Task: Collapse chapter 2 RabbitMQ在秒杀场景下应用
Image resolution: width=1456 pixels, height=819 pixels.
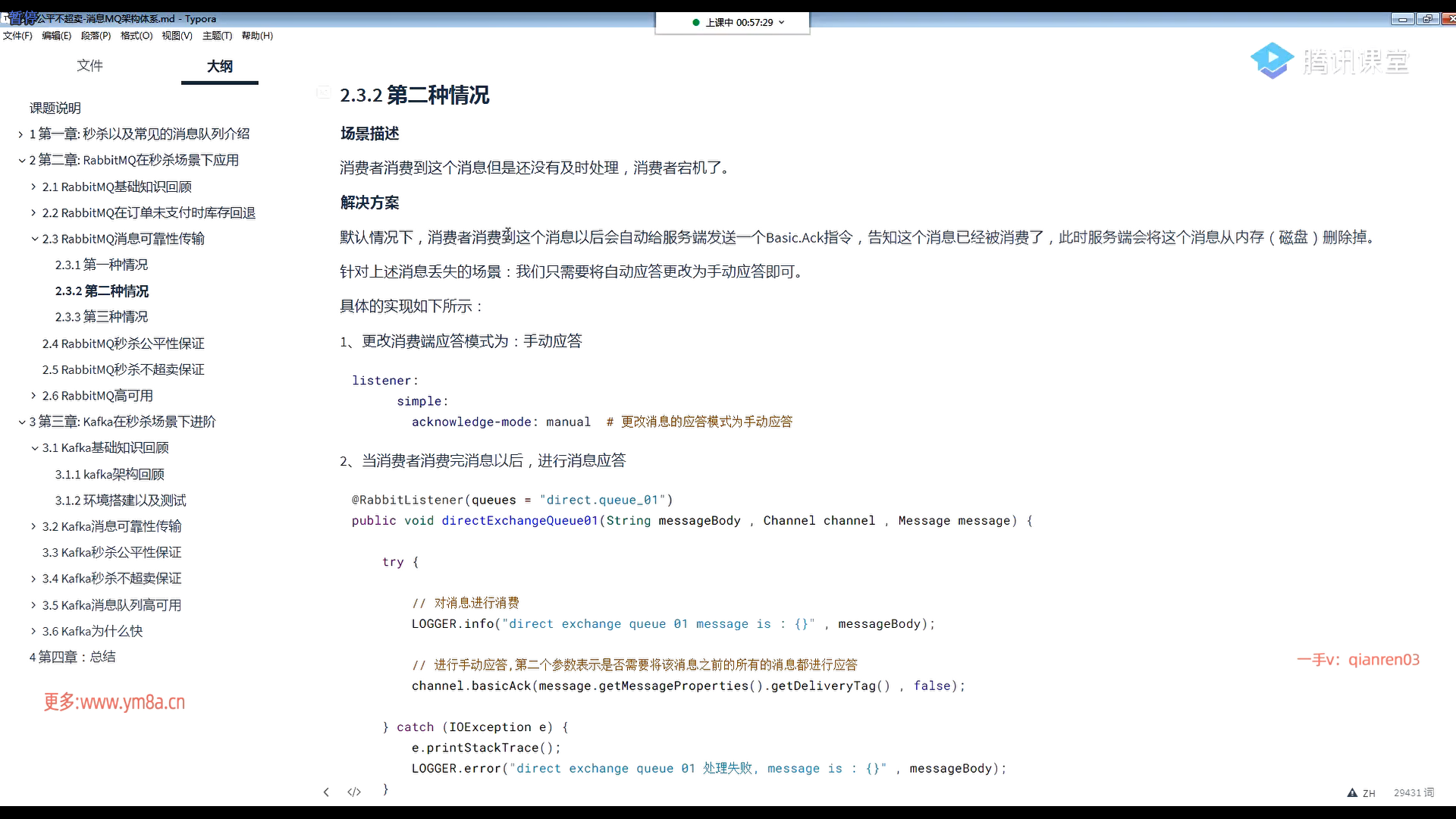Action: [x=21, y=161]
